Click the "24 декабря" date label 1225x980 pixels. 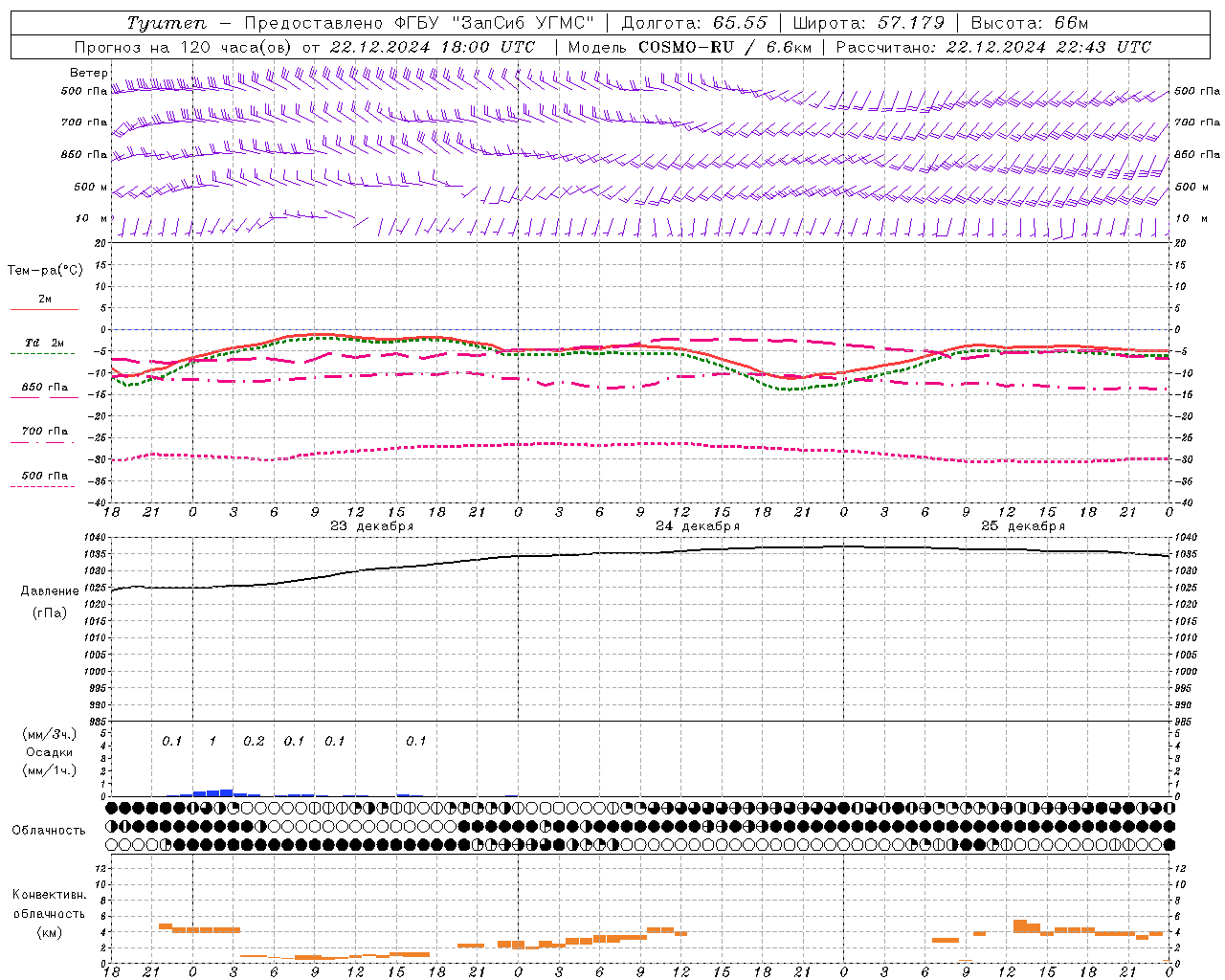click(x=698, y=526)
